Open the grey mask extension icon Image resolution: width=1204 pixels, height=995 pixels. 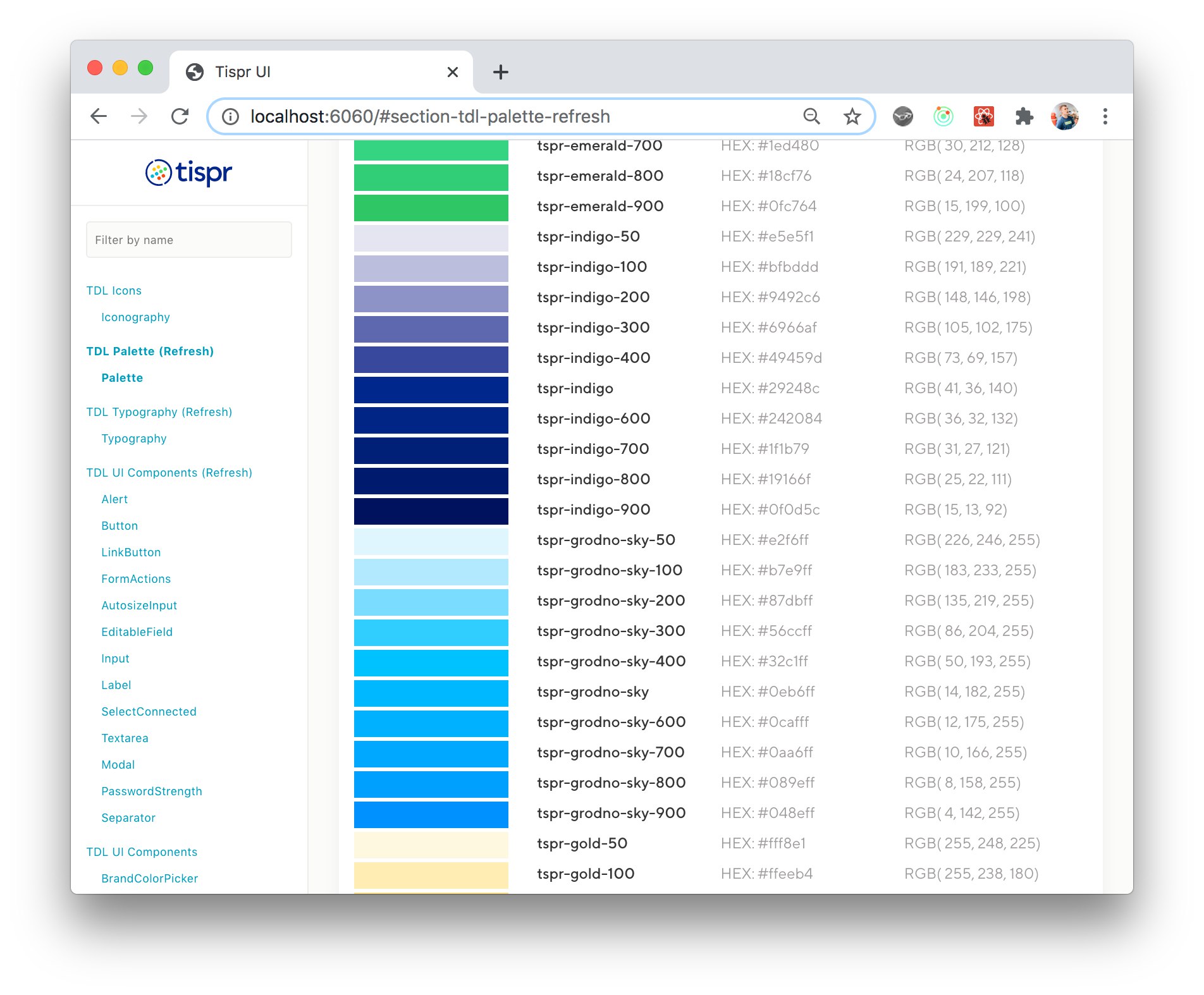902,116
